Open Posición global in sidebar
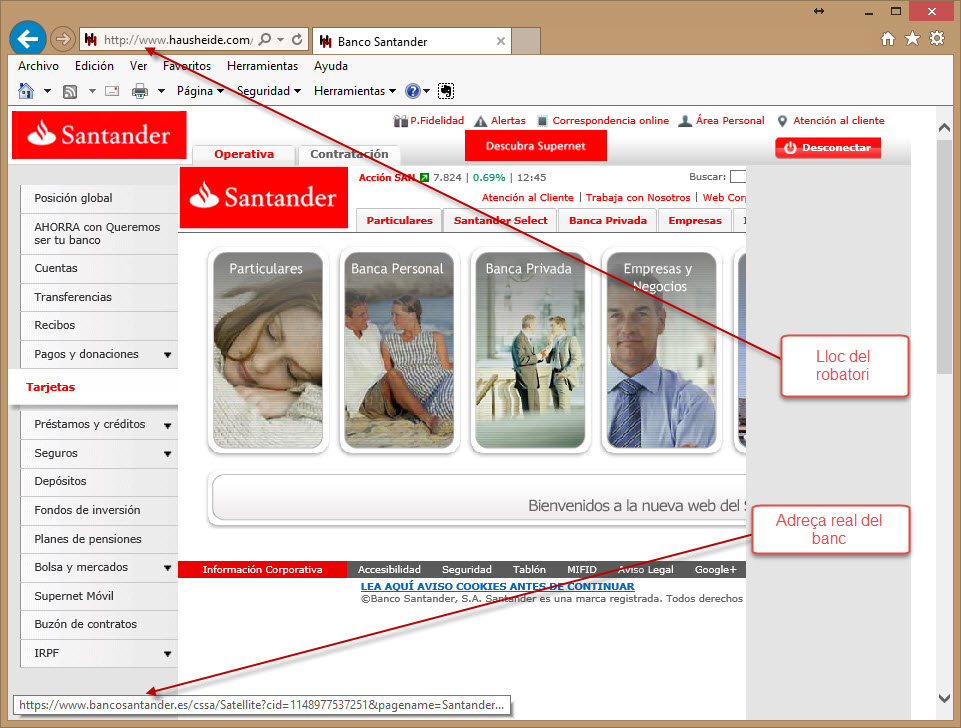961x728 pixels. point(99,199)
